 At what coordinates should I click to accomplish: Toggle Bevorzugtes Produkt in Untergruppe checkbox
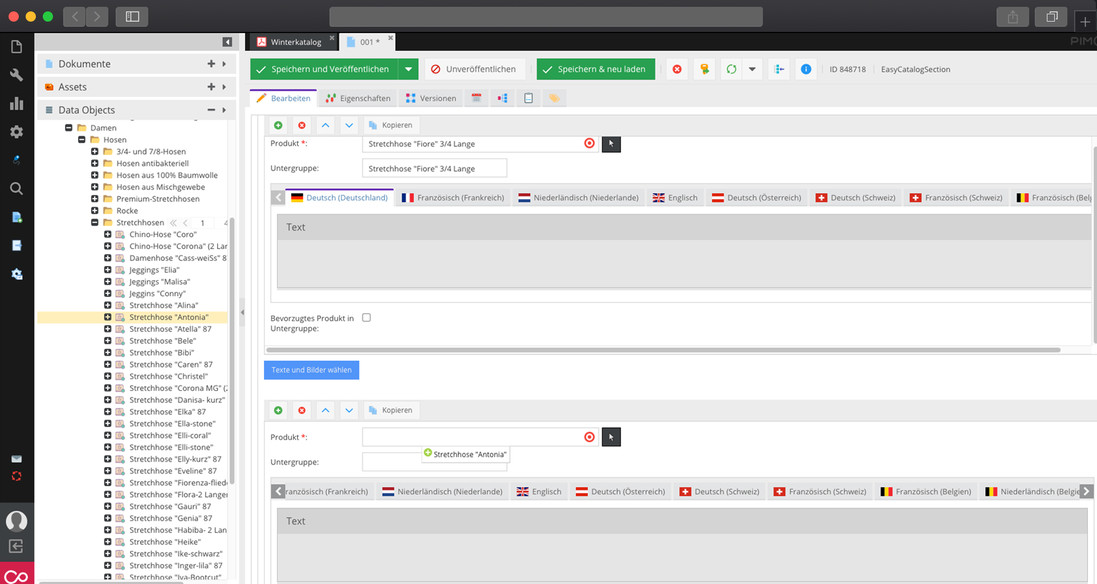click(x=366, y=318)
